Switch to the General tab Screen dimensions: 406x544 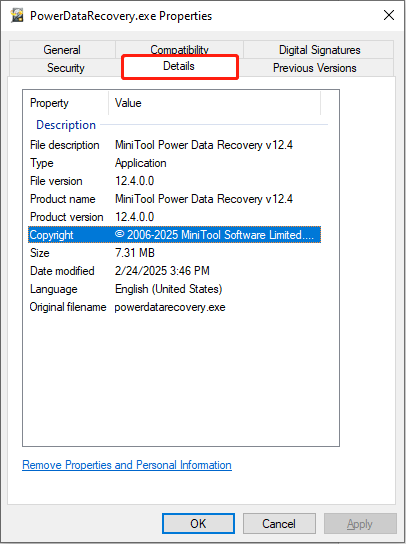(62, 50)
